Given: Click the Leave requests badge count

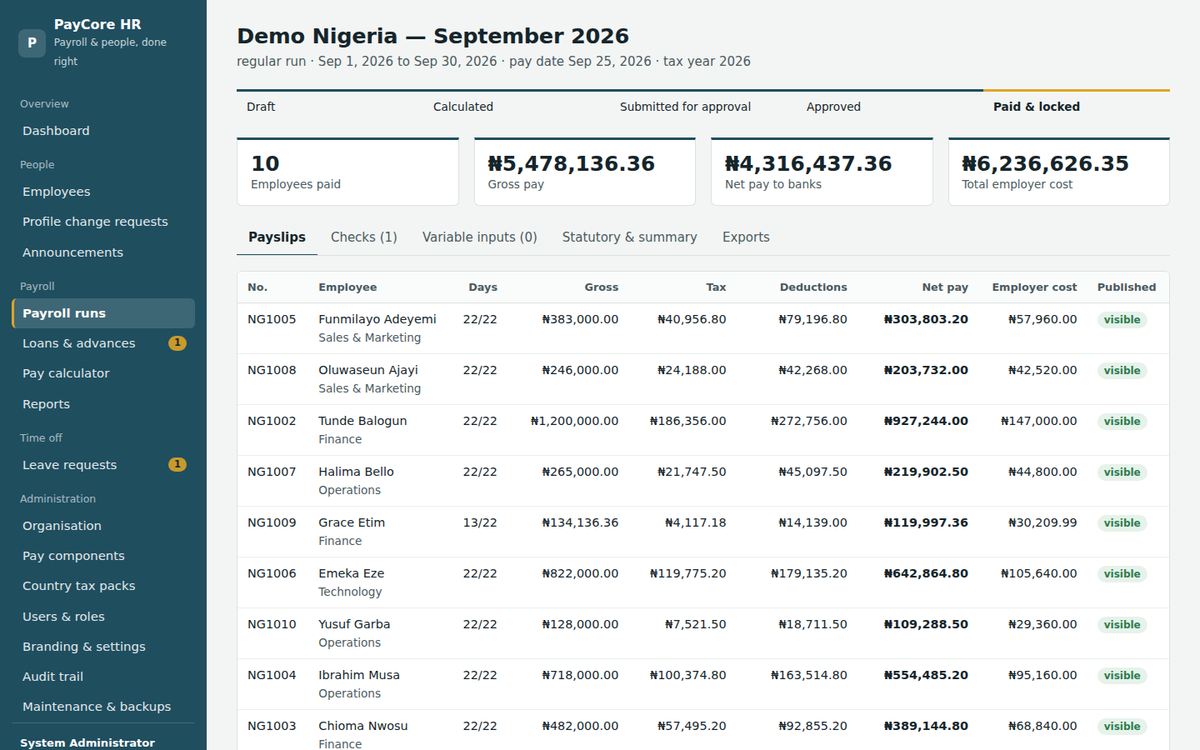Looking at the screenshot, I should (x=177, y=465).
